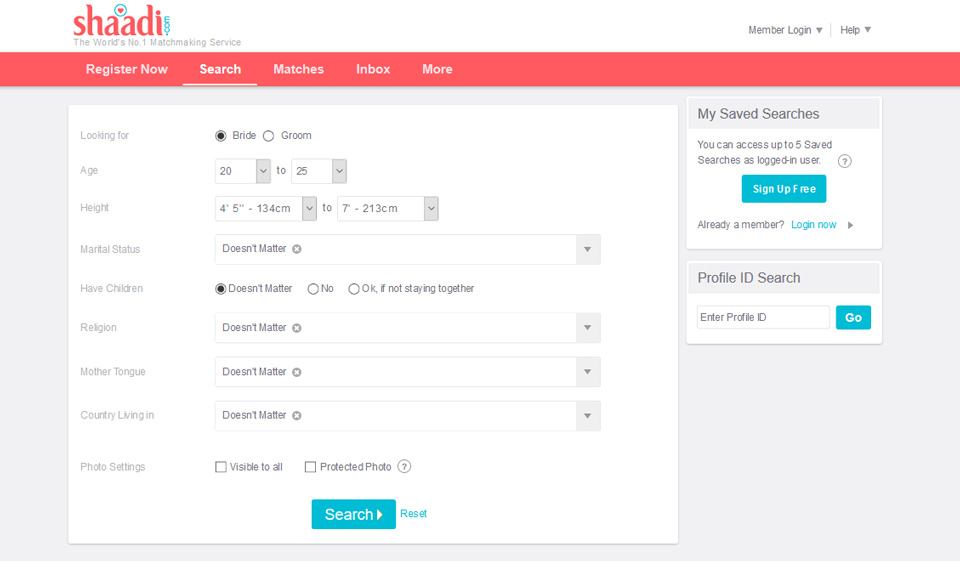Clear the Country Living in "Doesn't Matter" tag

[x=297, y=416]
